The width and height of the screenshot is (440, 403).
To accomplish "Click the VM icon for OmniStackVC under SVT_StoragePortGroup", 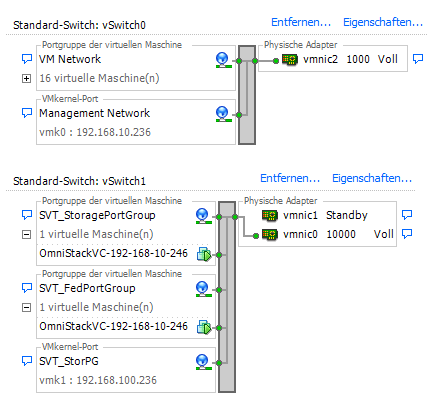I will pos(204,254).
